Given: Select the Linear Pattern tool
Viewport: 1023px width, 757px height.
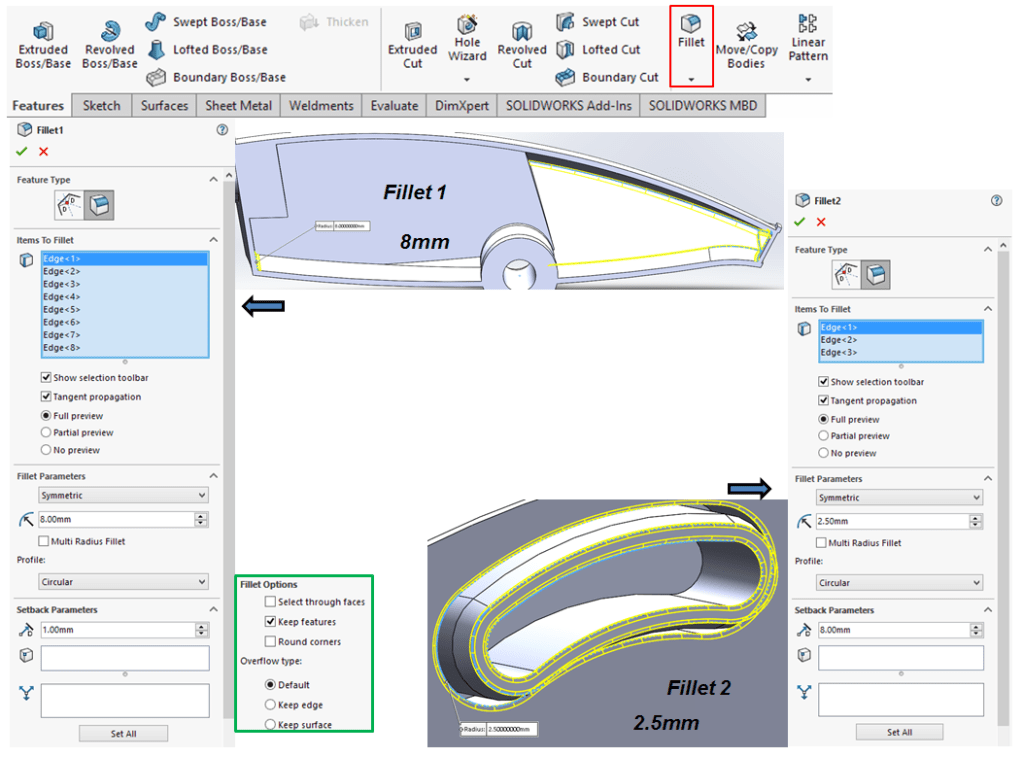Looking at the screenshot, I should [807, 25].
